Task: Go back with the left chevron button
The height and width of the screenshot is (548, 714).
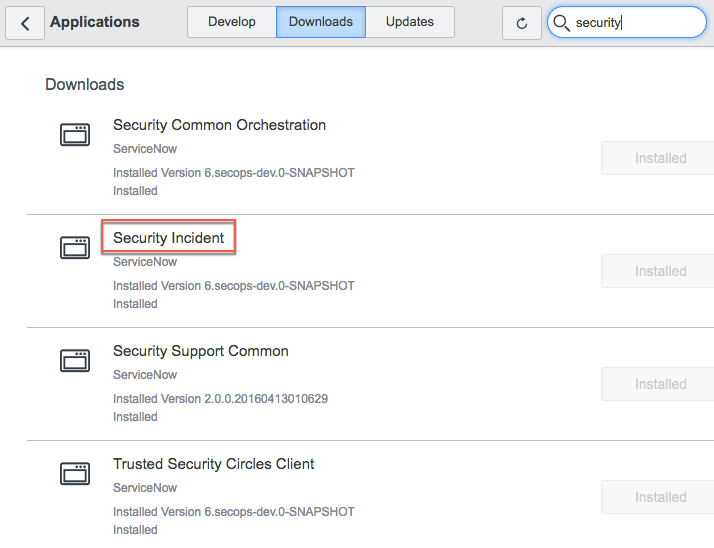Action: [25, 23]
